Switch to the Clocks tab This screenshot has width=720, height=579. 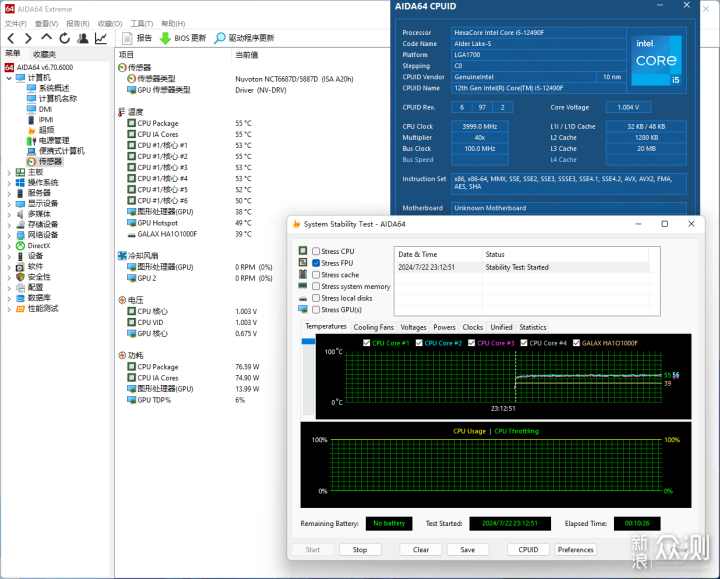(472, 327)
